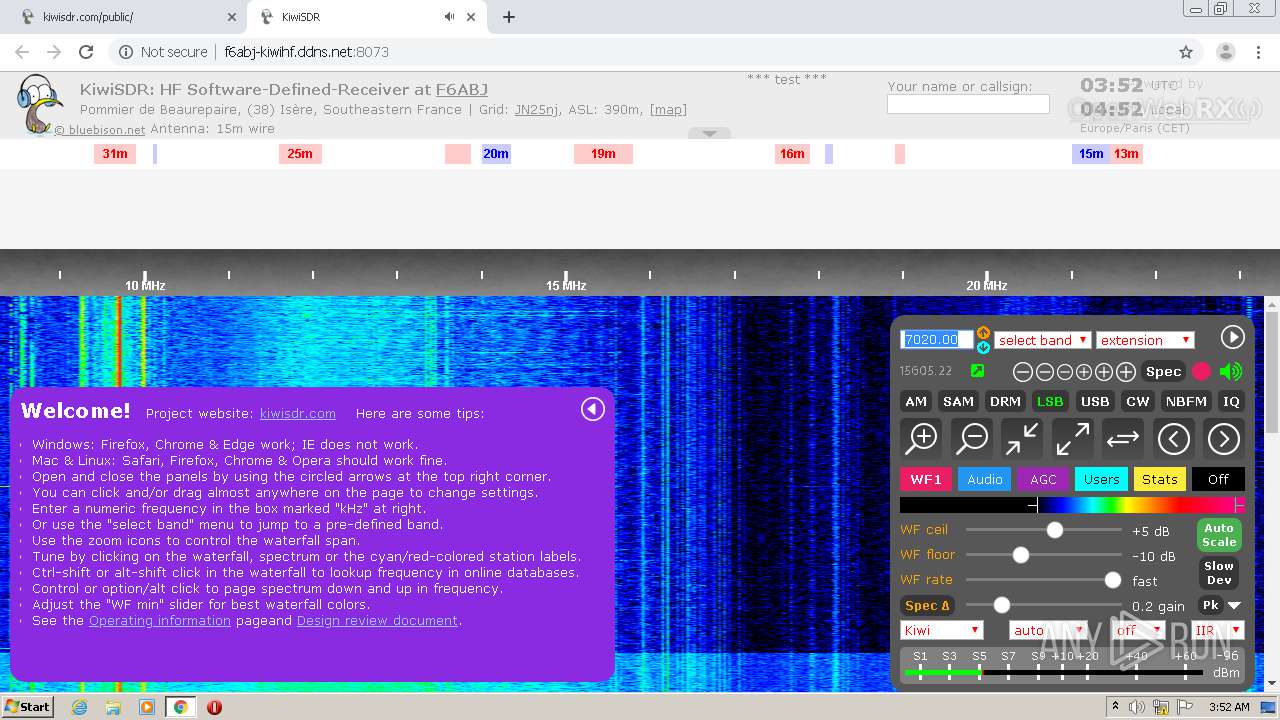1280x720 pixels.
Task: Select the CW mode button
Action: 1138,401
